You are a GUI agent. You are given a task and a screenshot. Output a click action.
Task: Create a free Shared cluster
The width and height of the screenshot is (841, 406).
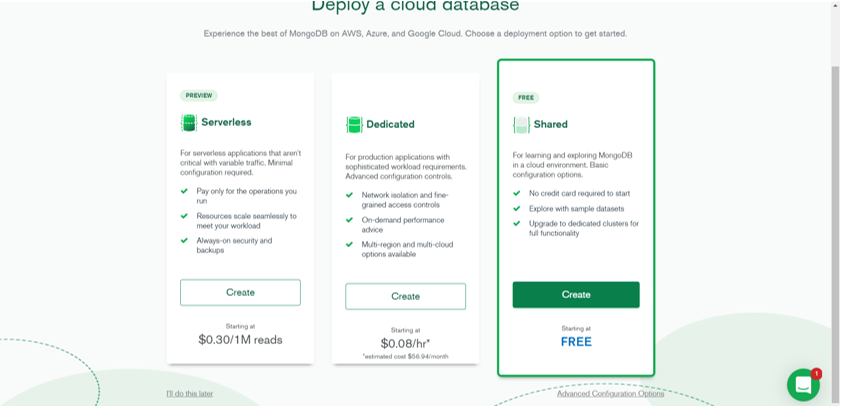coord(576,294)
